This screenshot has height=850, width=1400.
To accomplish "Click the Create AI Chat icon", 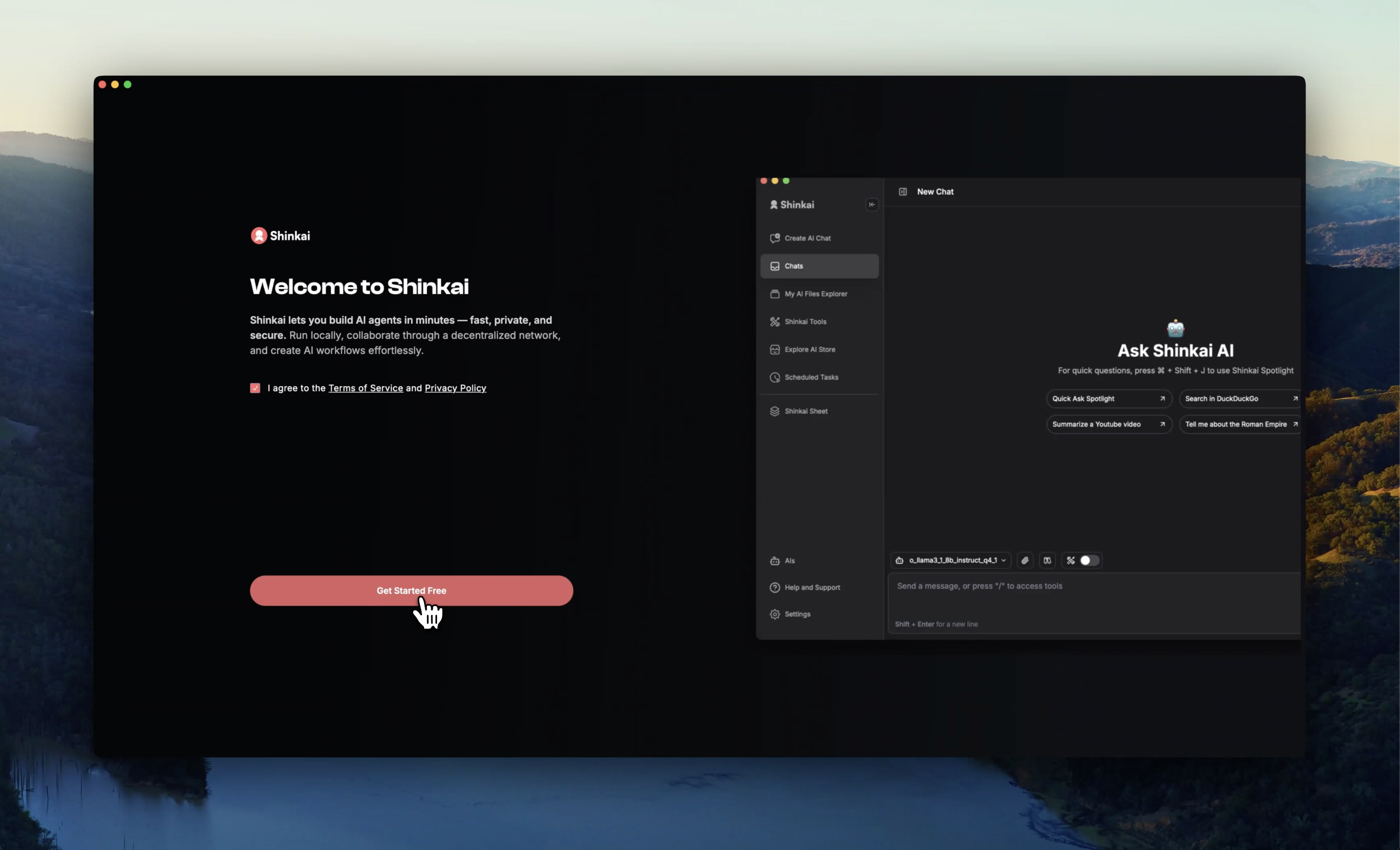I will pyautogui.click(x=775, y=238).
